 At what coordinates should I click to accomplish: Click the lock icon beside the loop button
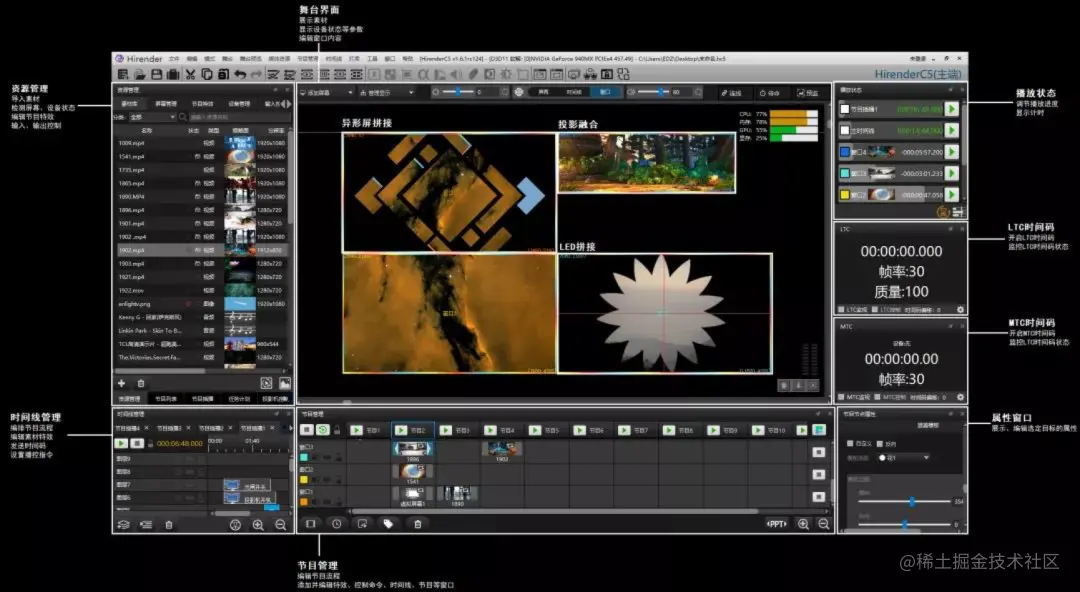(x=337, y=430)
